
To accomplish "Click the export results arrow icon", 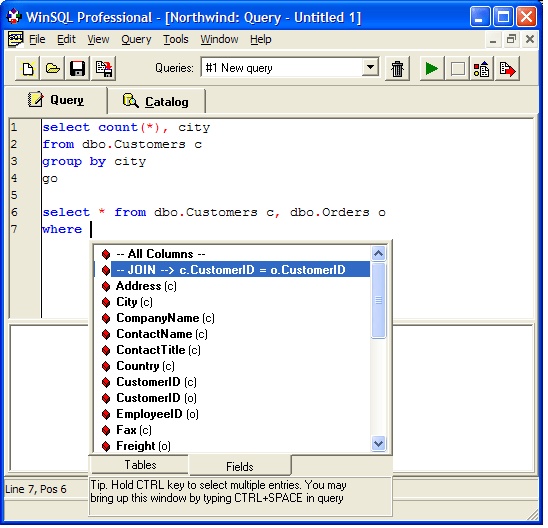I will pos(507,68).
